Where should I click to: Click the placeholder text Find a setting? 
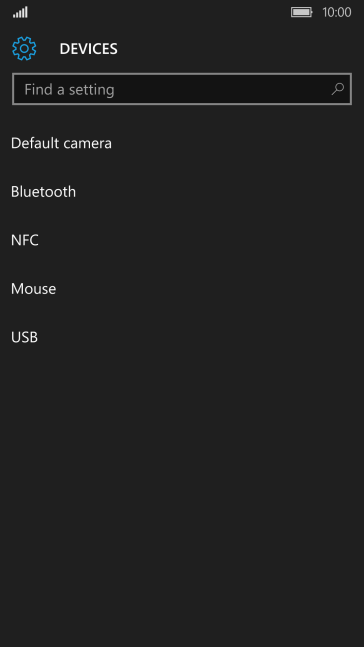pyautogui.click(x=69, y=90)
